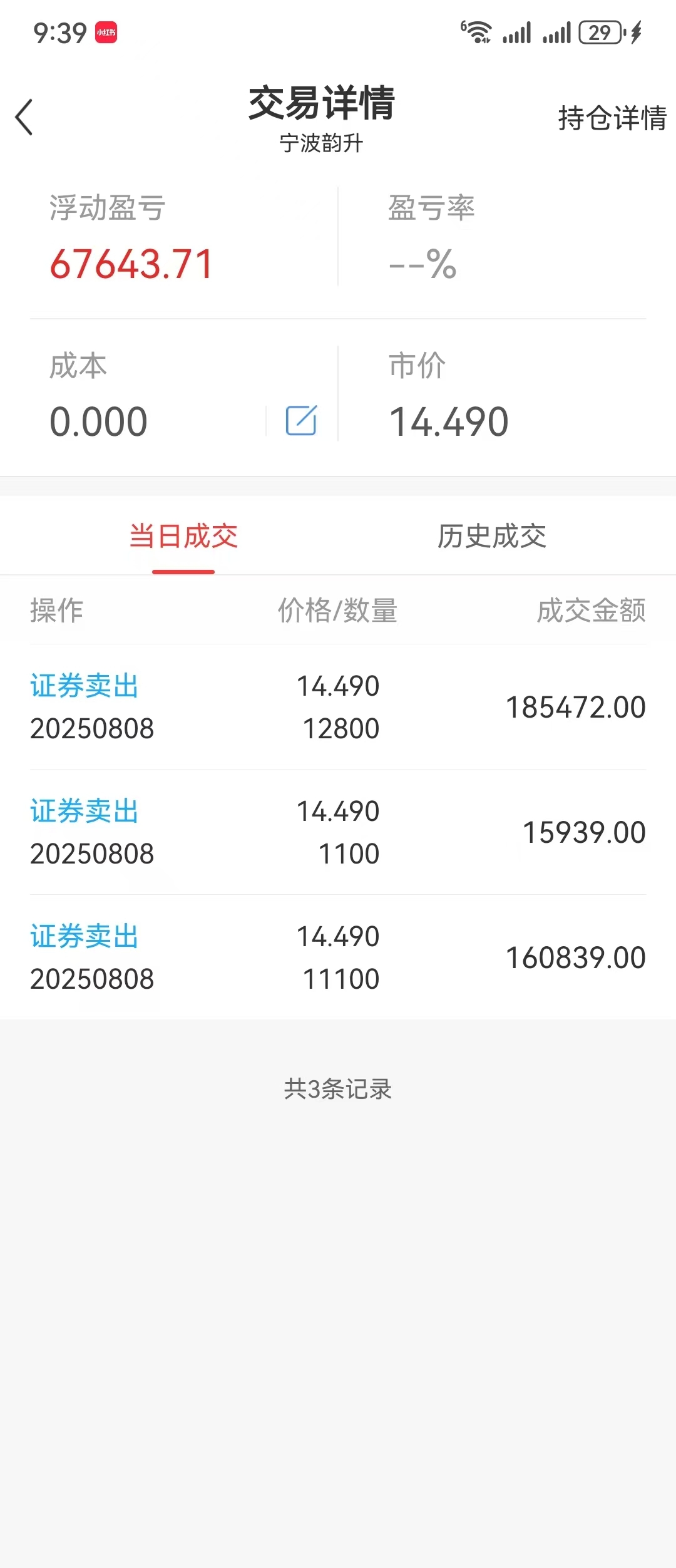Tap the second cellular signal icon
The image size is (676, 1568).
coord(557,33)
